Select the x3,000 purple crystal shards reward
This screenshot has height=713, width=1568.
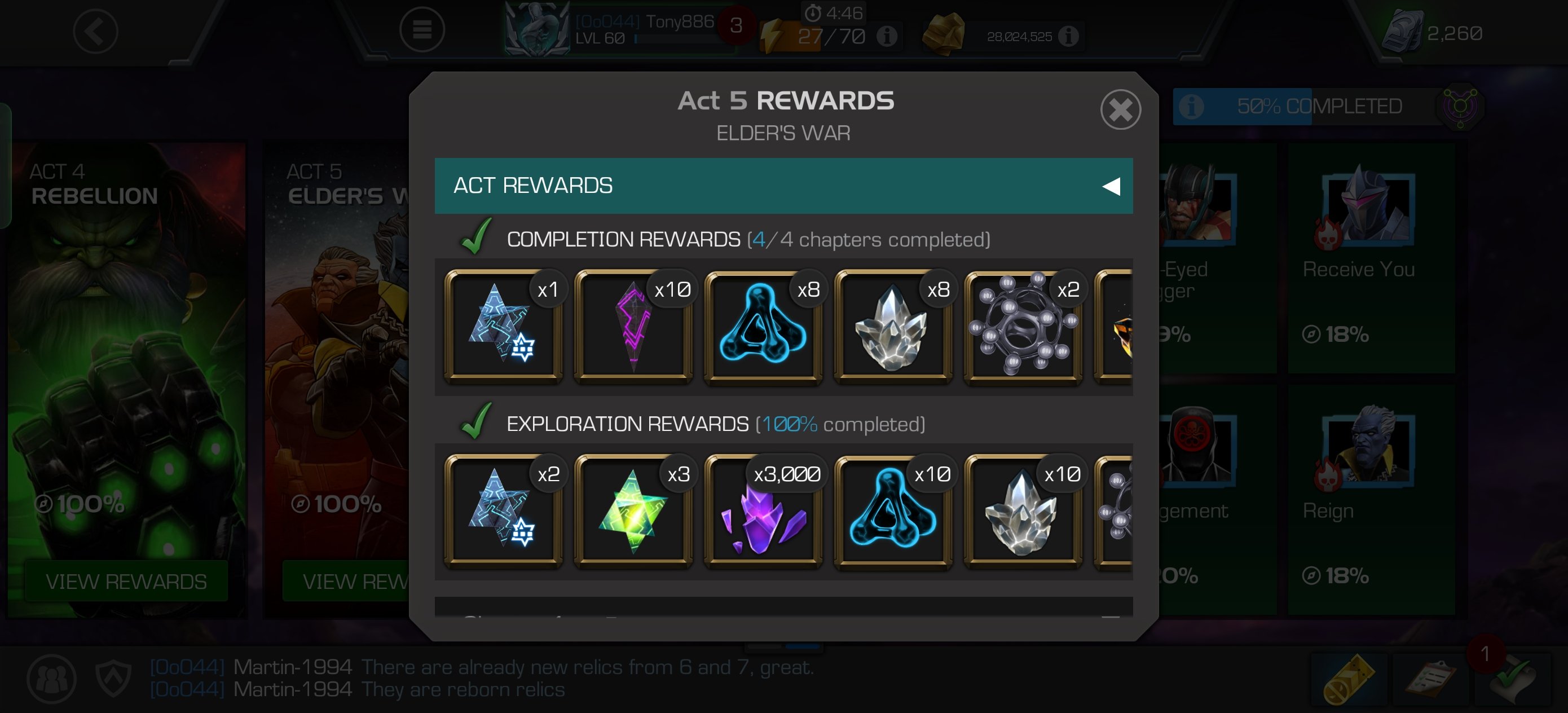click(x=763, y=512)
